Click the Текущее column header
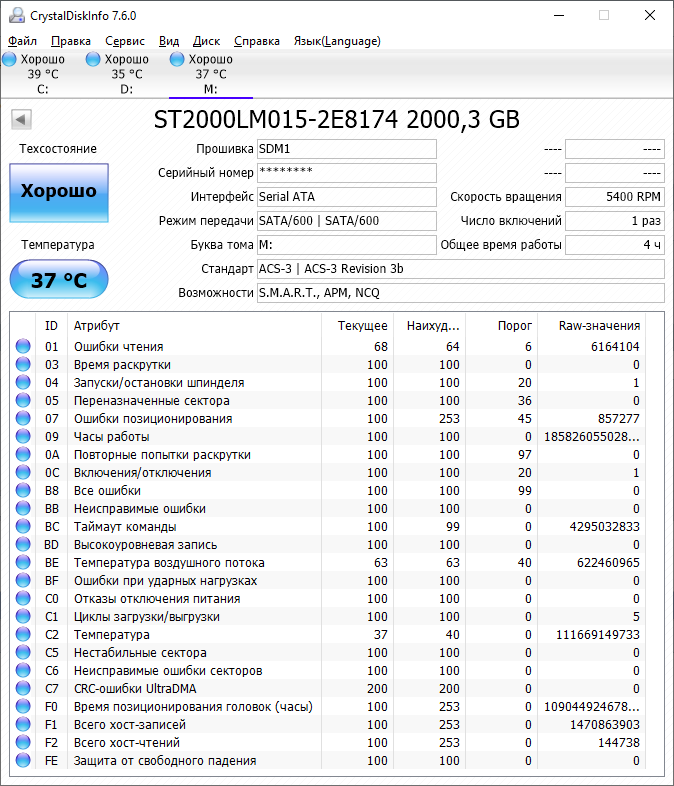Viewport: 674px width, 786px height. 358,325
